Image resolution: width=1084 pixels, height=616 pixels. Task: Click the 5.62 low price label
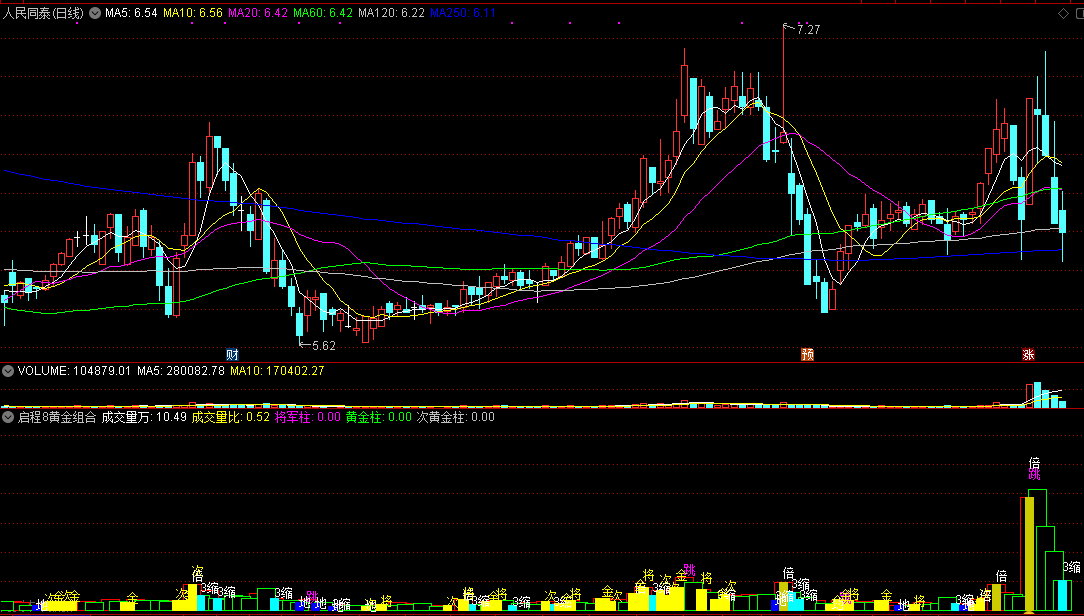324,346
